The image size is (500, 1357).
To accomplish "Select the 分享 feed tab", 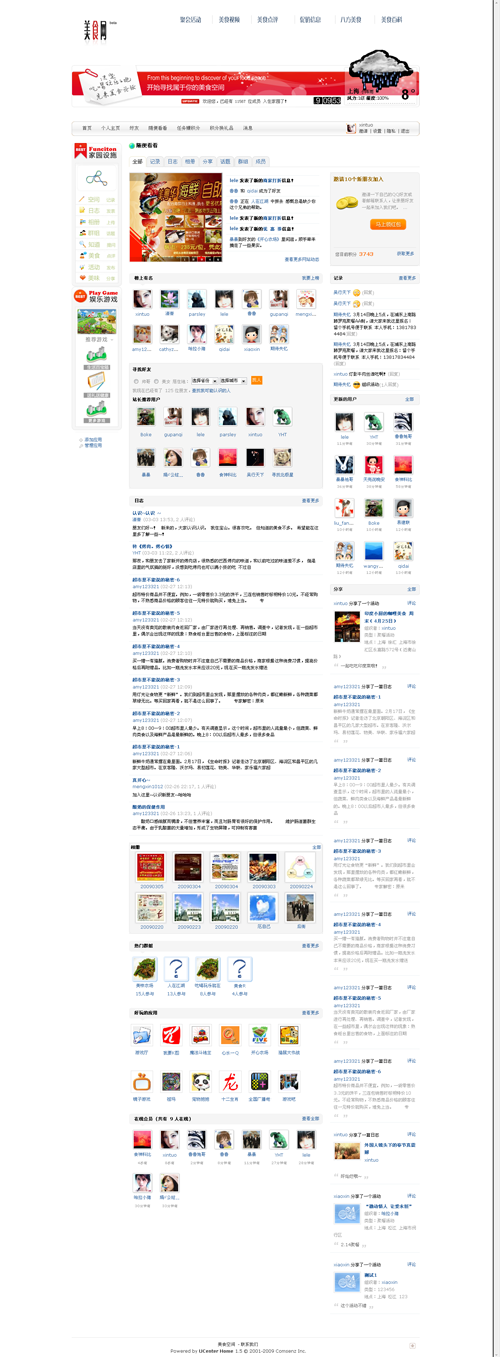I will coord(208,161).
